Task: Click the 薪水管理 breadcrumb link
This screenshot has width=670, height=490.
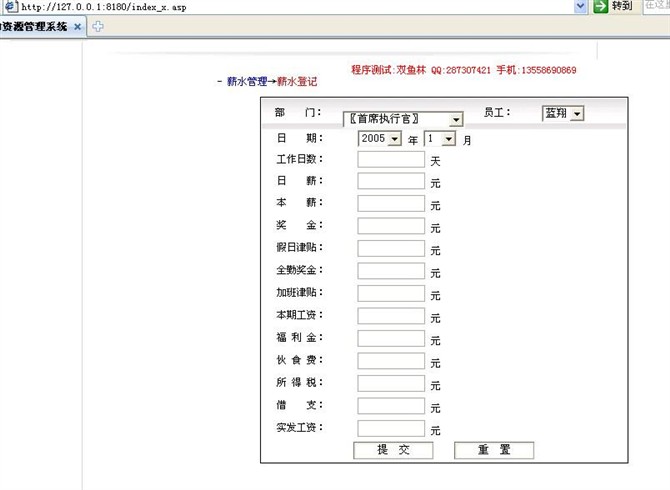Action: (247, 81)
